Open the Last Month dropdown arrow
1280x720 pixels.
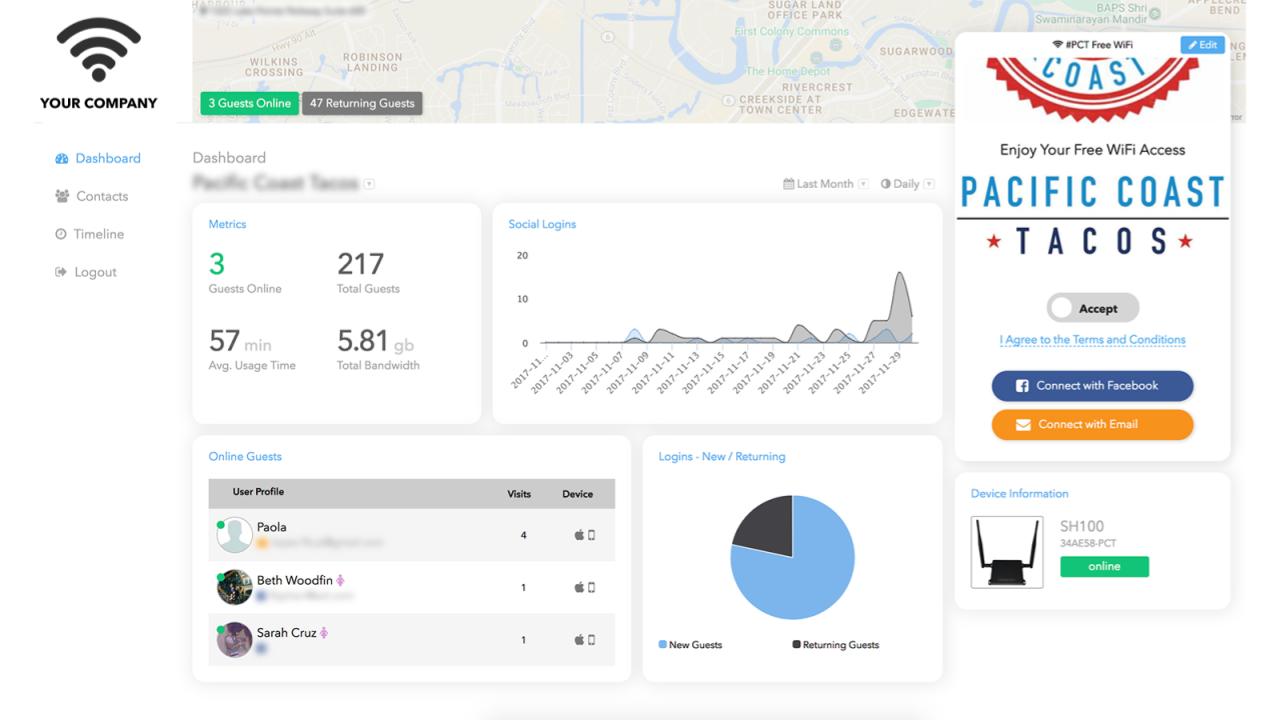pos(863,184)
